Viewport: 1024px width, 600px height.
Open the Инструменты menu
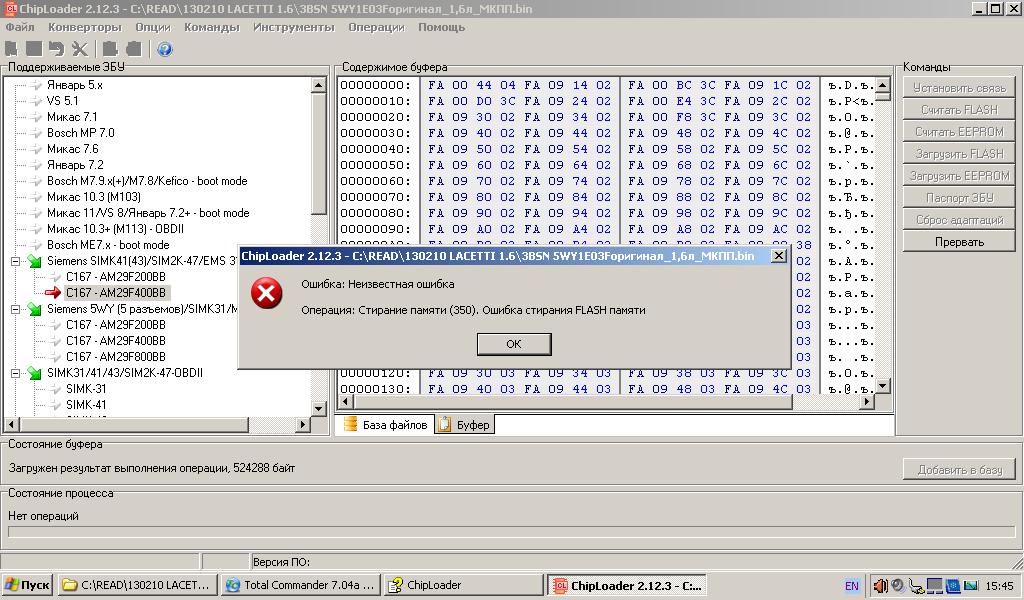293,27
